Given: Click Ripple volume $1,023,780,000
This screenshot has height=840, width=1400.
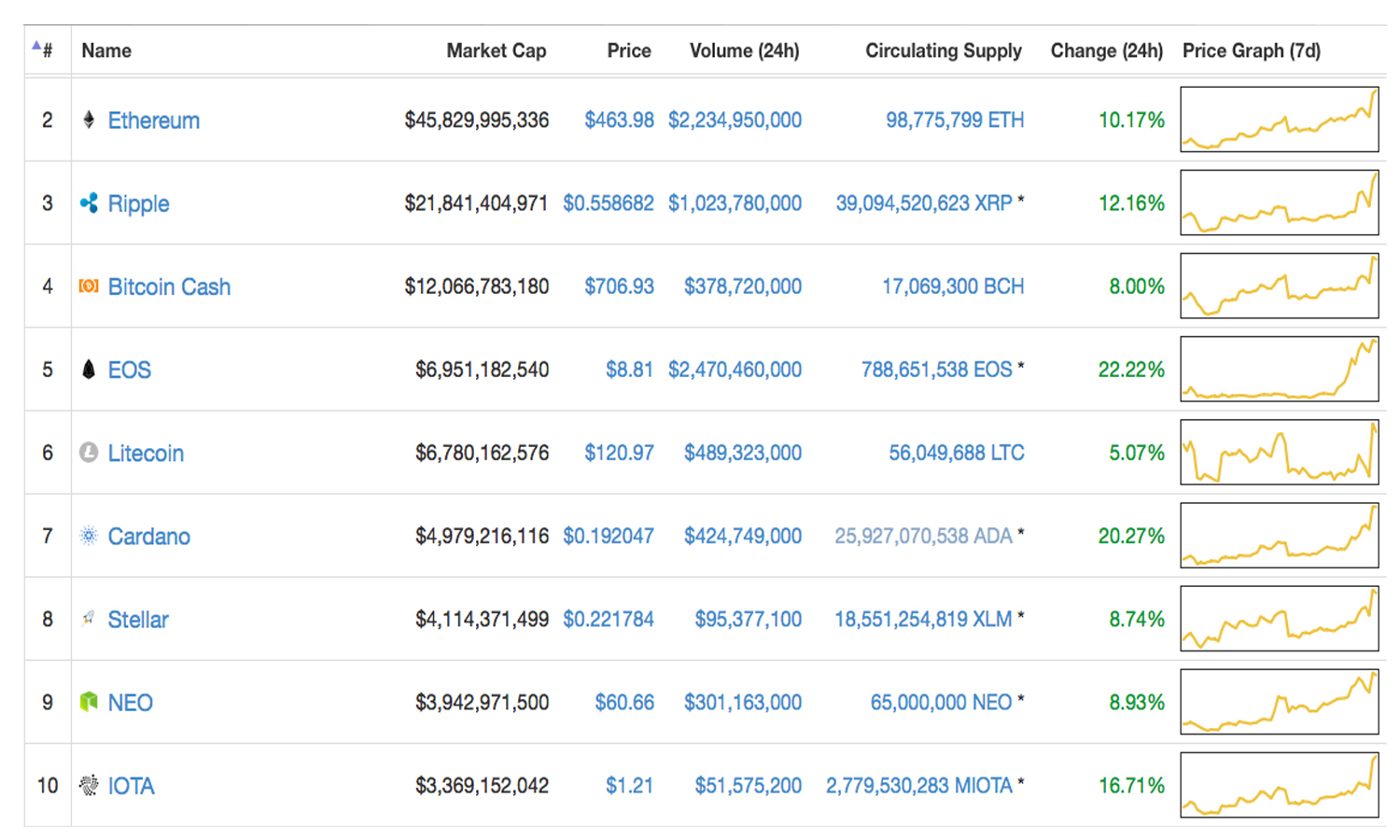Looking at the screenshot, I should coord(735,203).
